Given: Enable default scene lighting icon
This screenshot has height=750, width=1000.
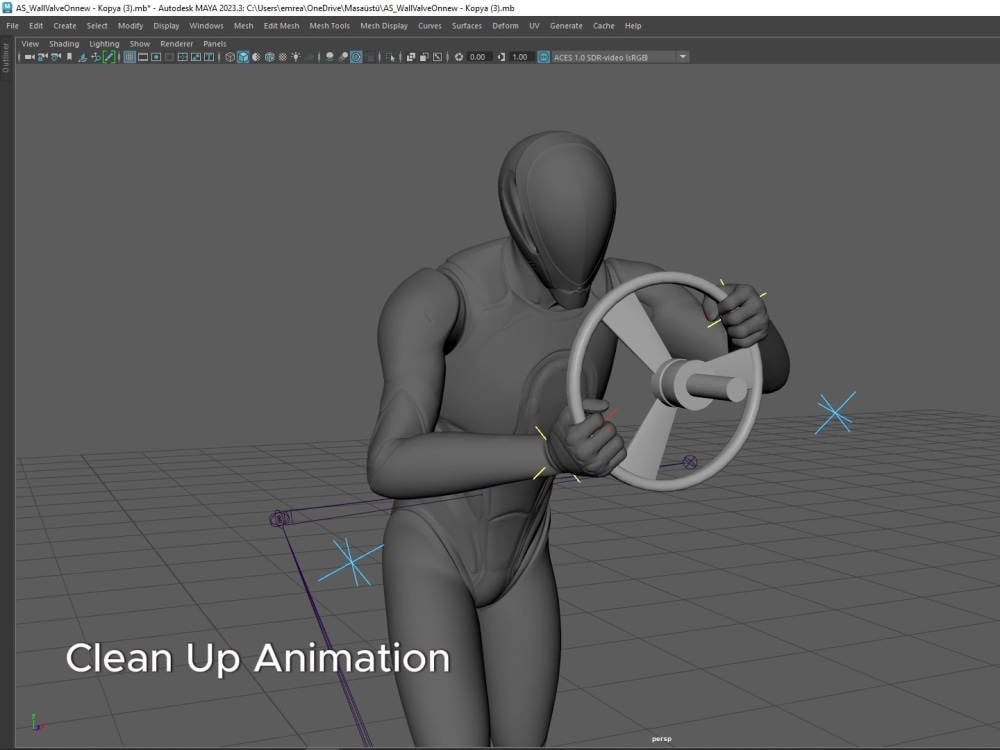Looking at the screenshot, I should (296, 57).
